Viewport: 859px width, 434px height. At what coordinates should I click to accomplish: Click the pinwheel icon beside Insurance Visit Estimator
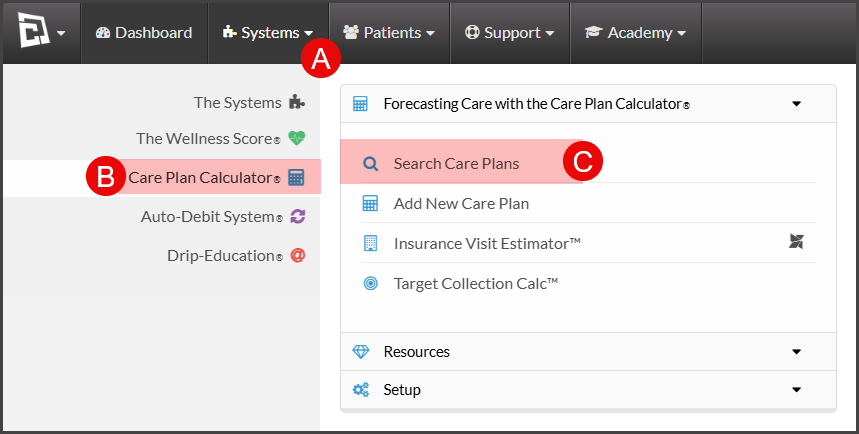(x=797, y=241)
